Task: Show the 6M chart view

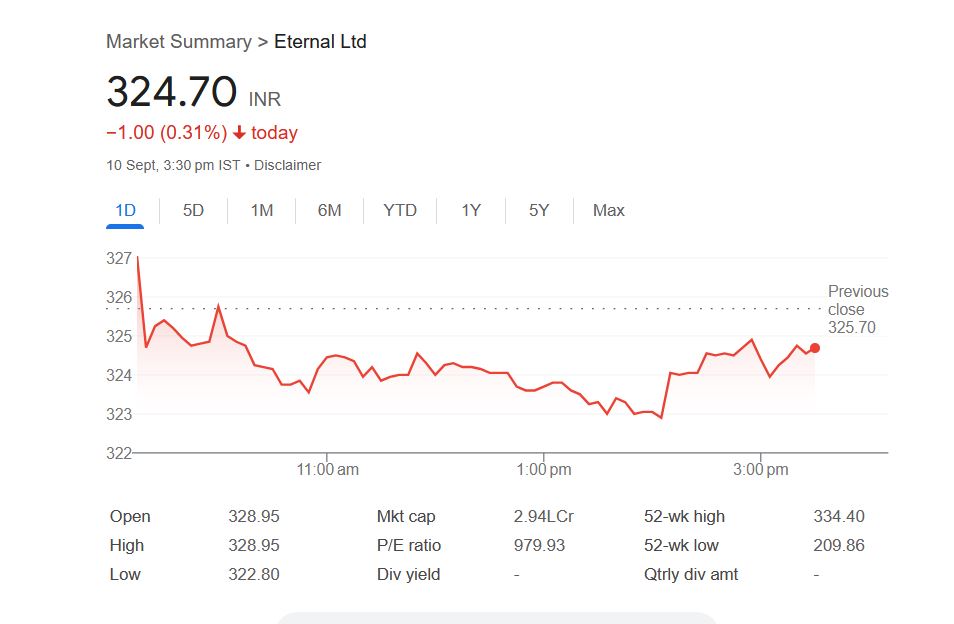Action: click(329, 210)
